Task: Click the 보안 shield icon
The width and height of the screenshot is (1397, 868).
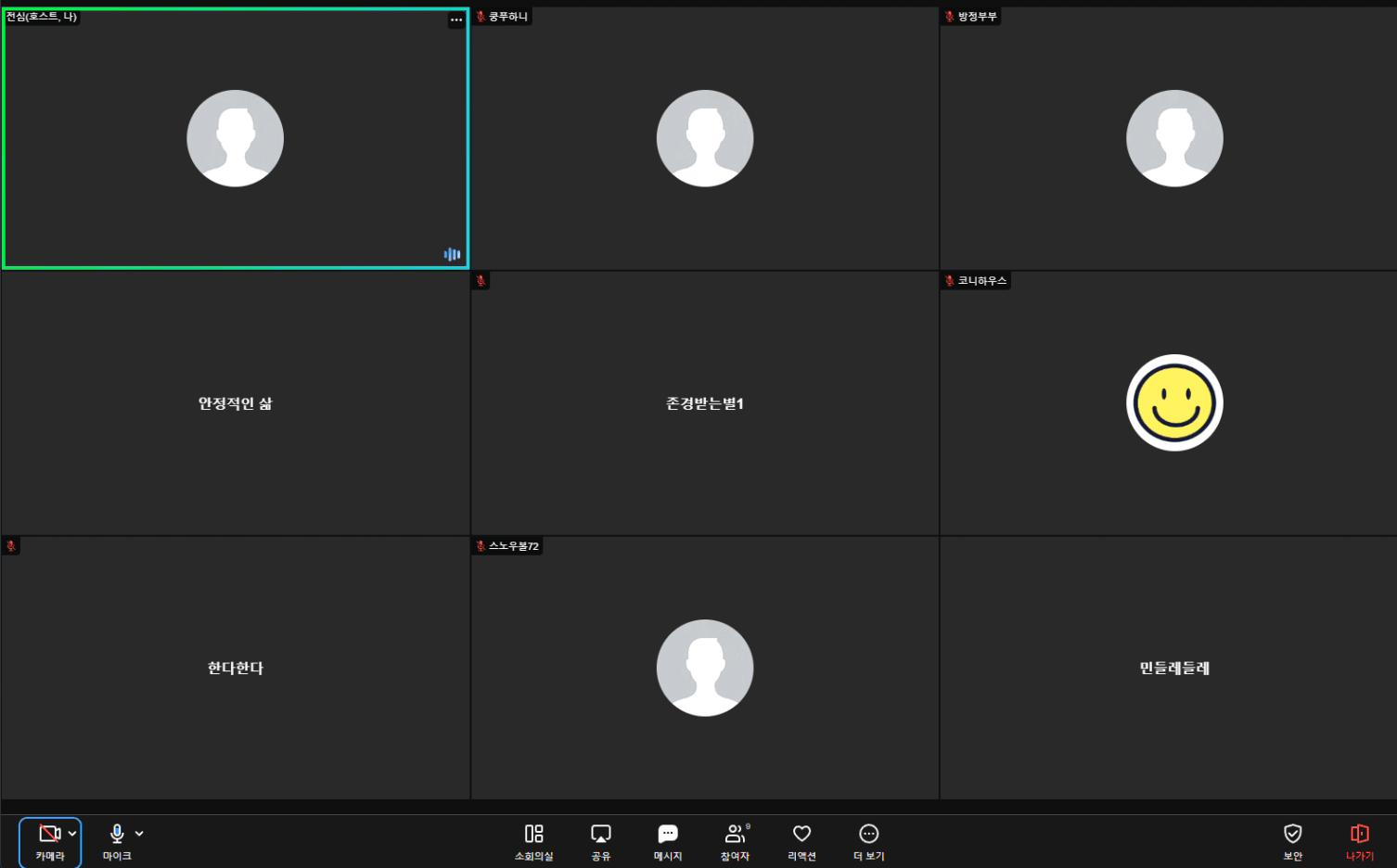Action: tap(1292, 834)
